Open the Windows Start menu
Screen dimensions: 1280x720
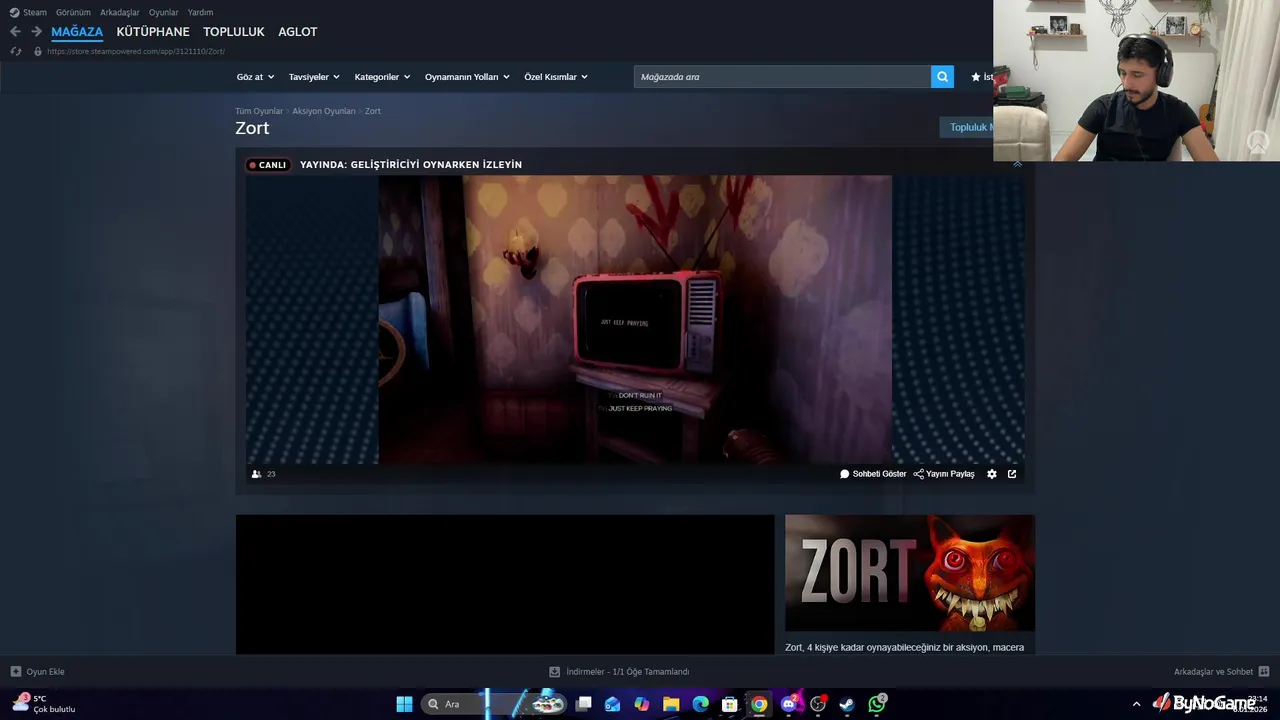404,704
